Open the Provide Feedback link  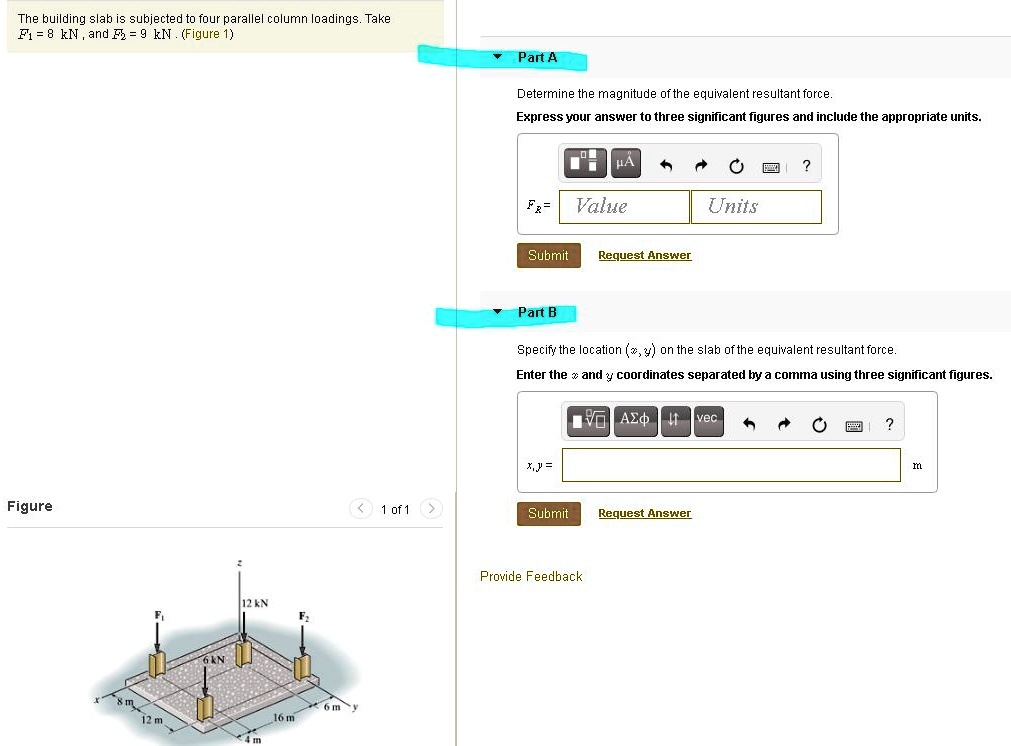[x=531, y=576]
